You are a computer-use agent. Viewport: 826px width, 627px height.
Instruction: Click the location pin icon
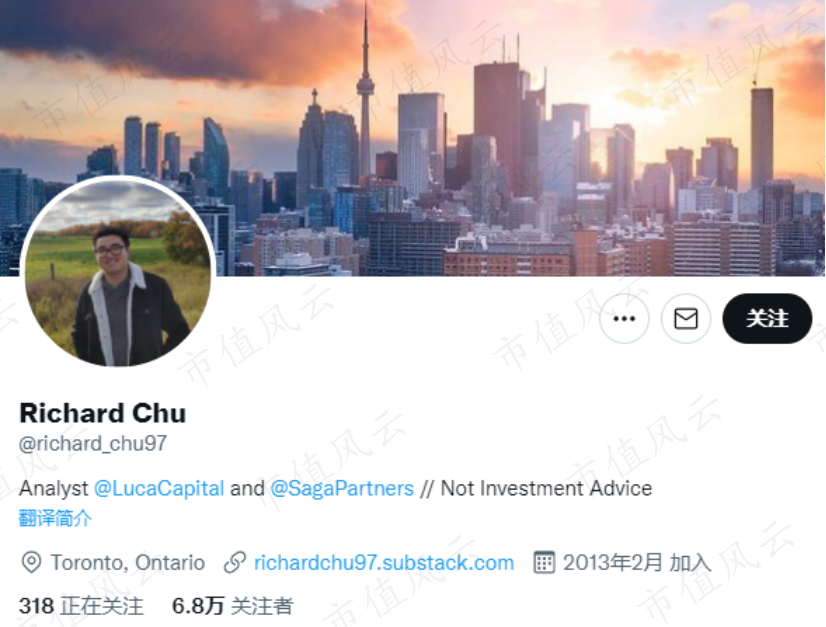coord(31,562)
